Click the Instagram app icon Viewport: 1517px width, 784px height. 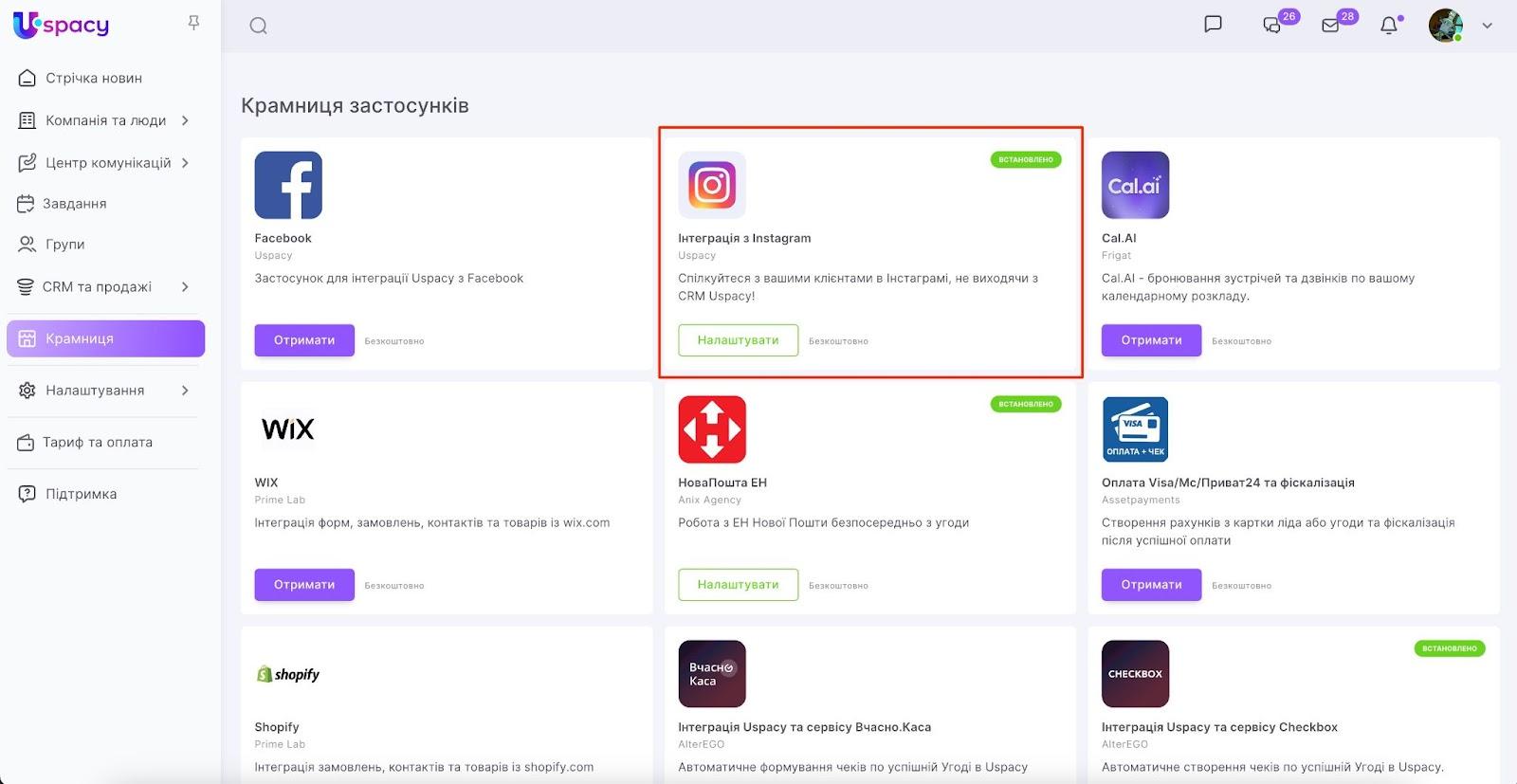(712, 185)
